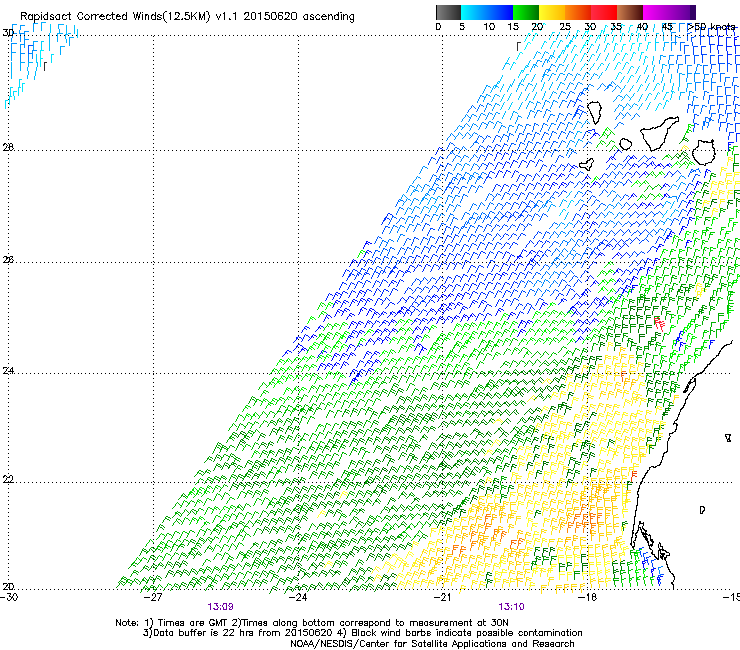The image size is (740, 650).
Task: Click the longitude label "-21" on bottom axis
Action: click(x=442, y=598)
